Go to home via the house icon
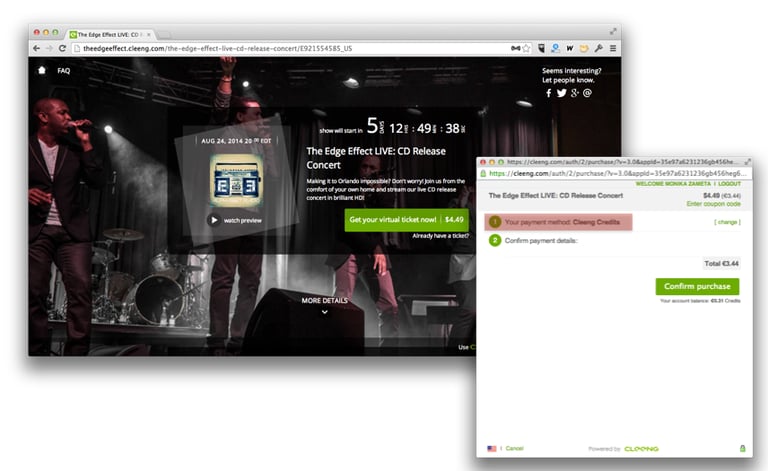Screen dimensions: 768x471 pos(42,71)
